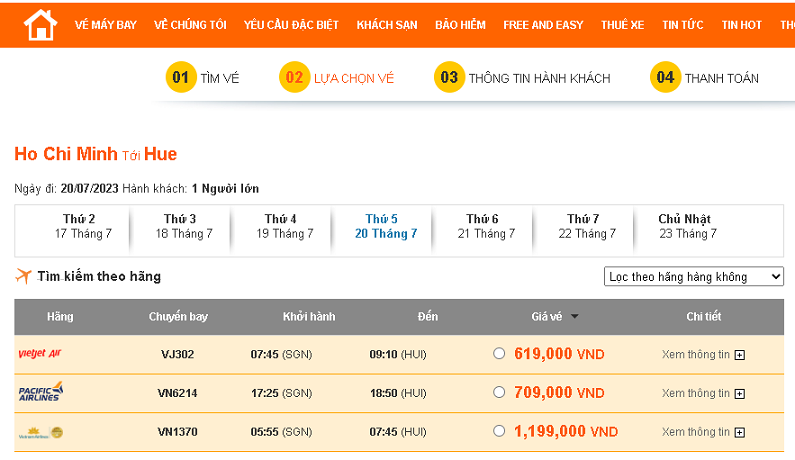The height and width of the screenshot is (460, 795).
Task: Sort by price using Giá vé arrow
Action: (574, 316)
